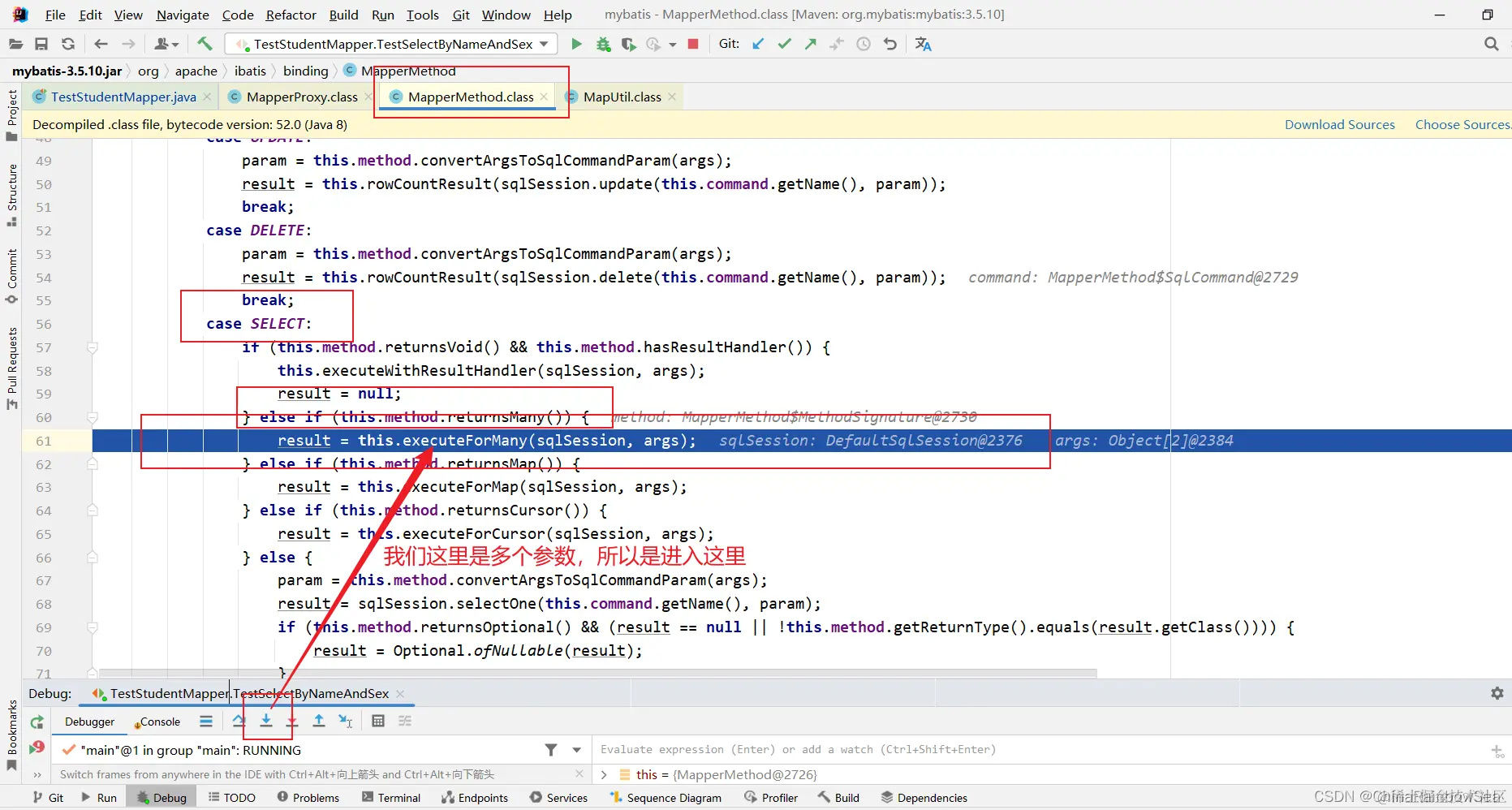Open file with the folder toolbar icon

click(x=15, y=44)
